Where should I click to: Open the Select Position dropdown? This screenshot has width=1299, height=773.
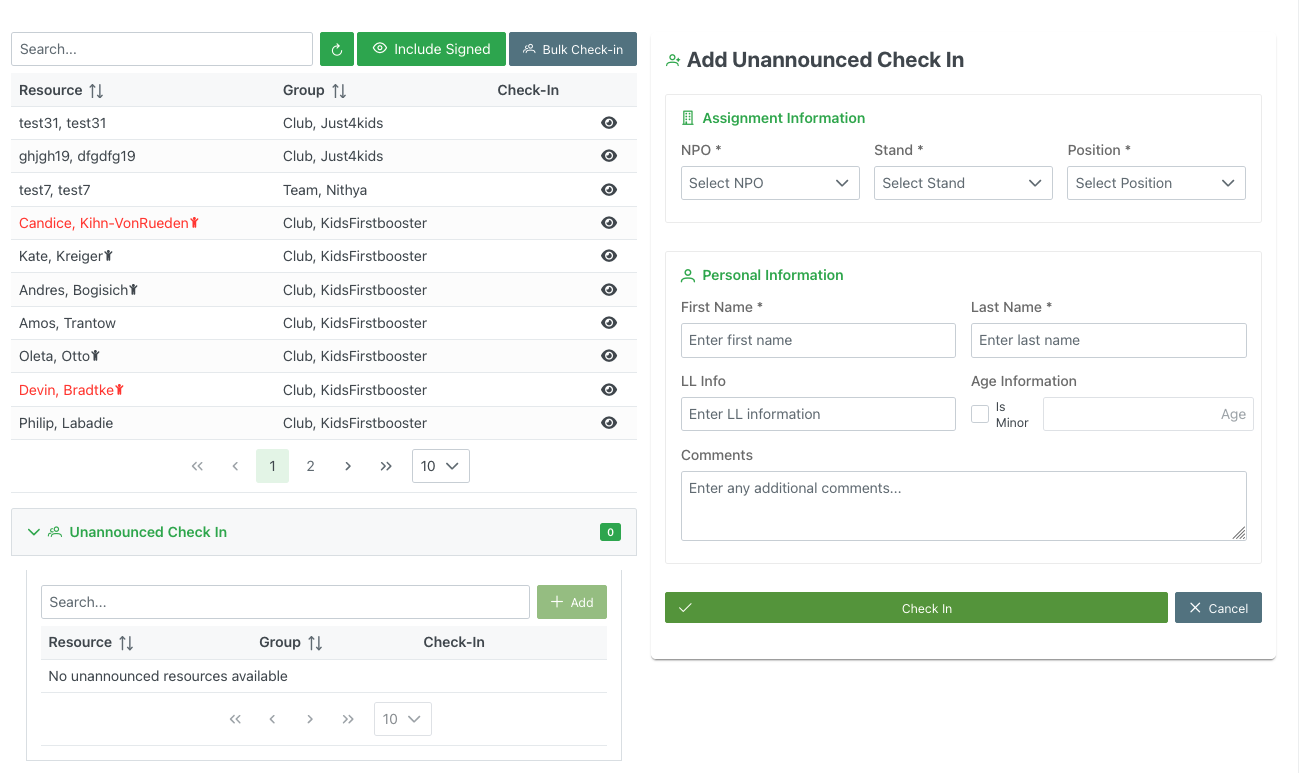1155,183
